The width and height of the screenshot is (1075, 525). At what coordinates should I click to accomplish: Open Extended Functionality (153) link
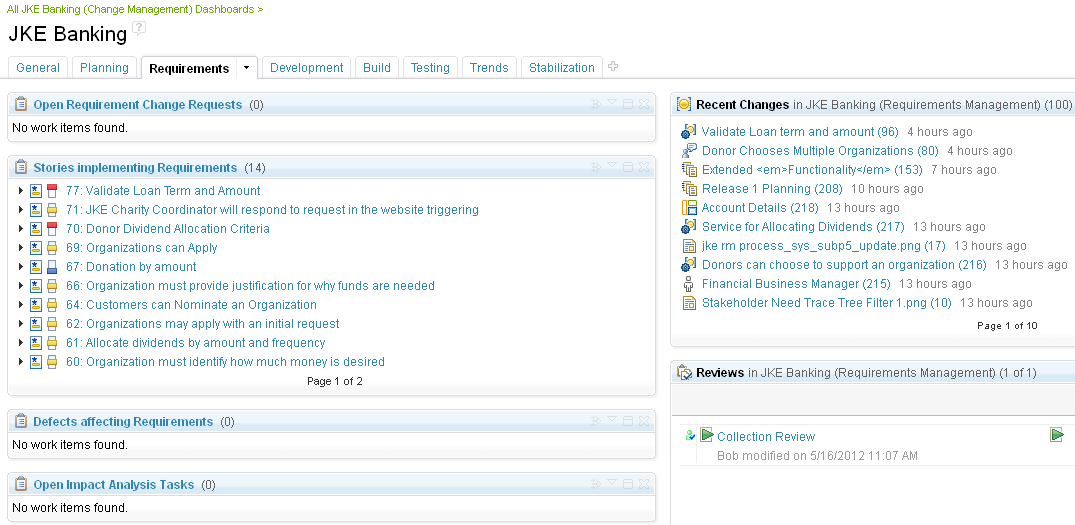coord(812,170)
